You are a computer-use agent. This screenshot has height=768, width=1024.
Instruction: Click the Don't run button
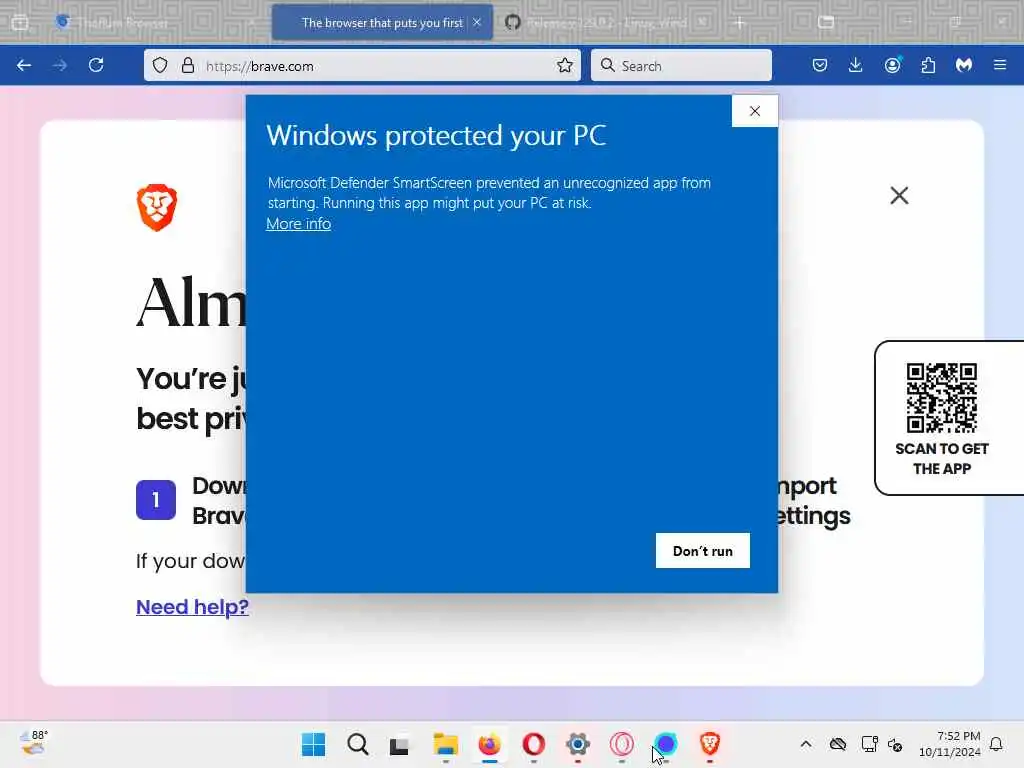tap(703, 551)
